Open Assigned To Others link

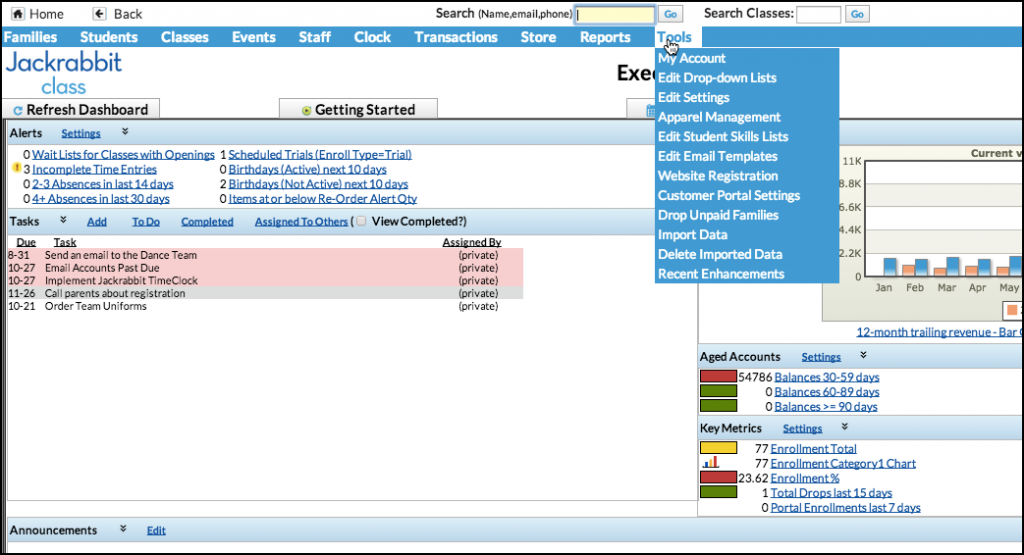(x=301, y=222)
